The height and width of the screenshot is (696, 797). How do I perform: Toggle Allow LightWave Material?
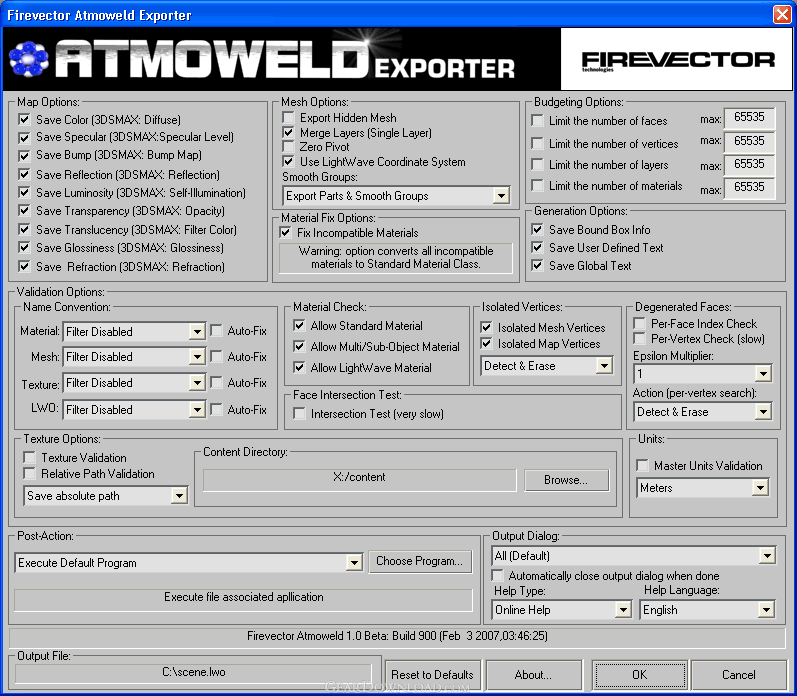click(x=299, y=367)
